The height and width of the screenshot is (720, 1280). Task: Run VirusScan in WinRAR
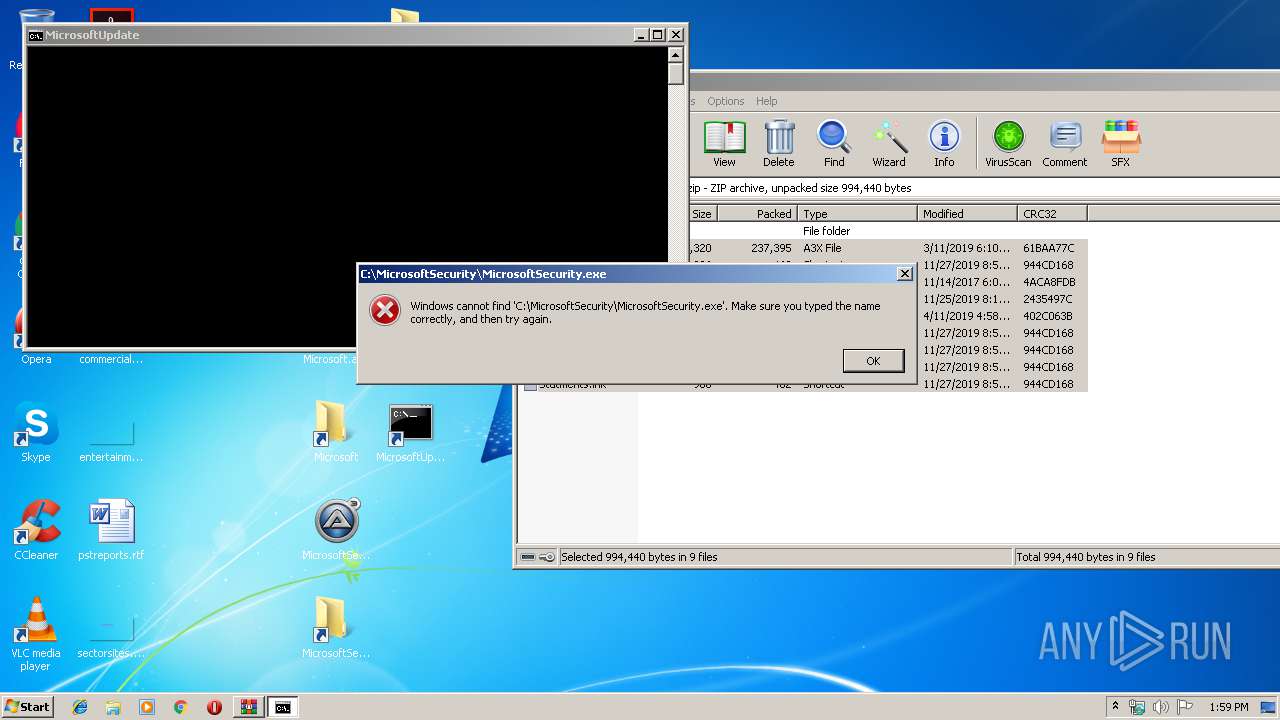[x=1008, y=144]
